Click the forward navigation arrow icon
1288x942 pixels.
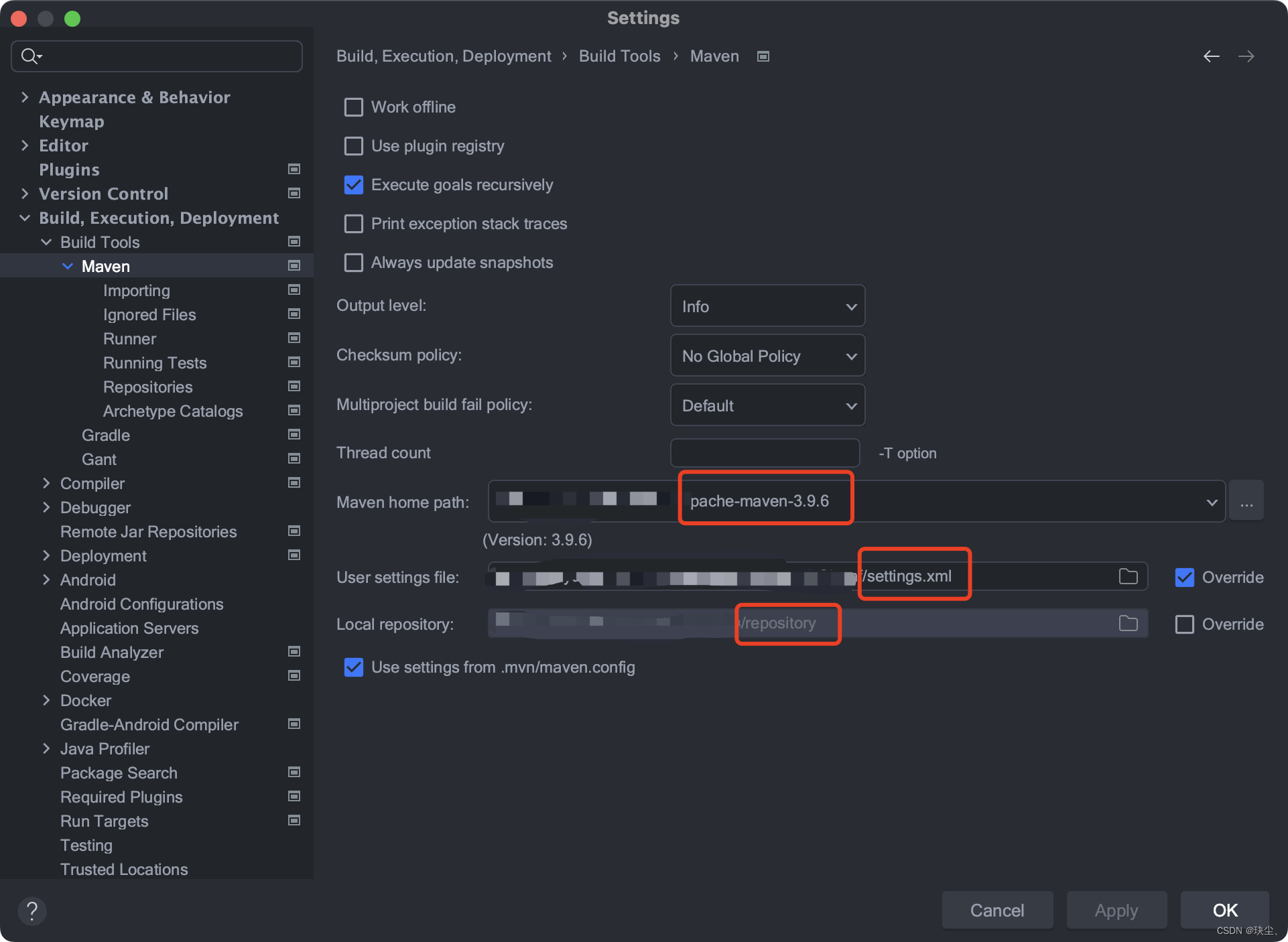click(x=1246, y=56)
